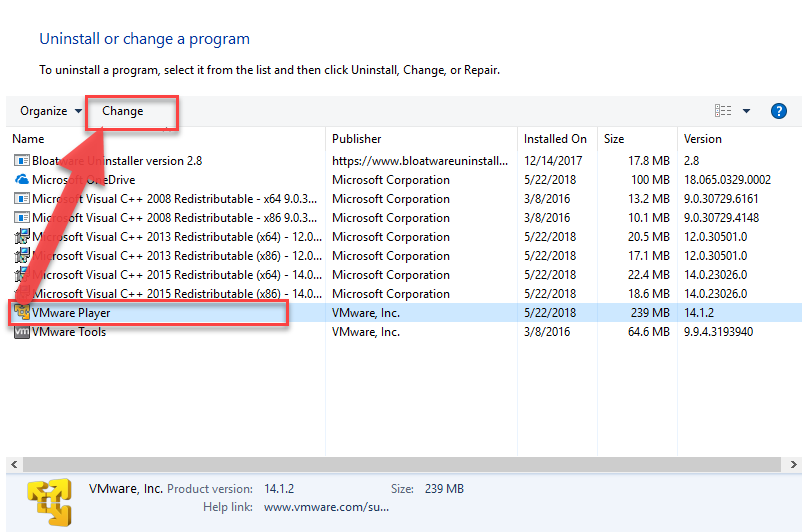Open the www.vmware.com help link
This screenshot has height=532, width=802.
click(x=326, y=507)
